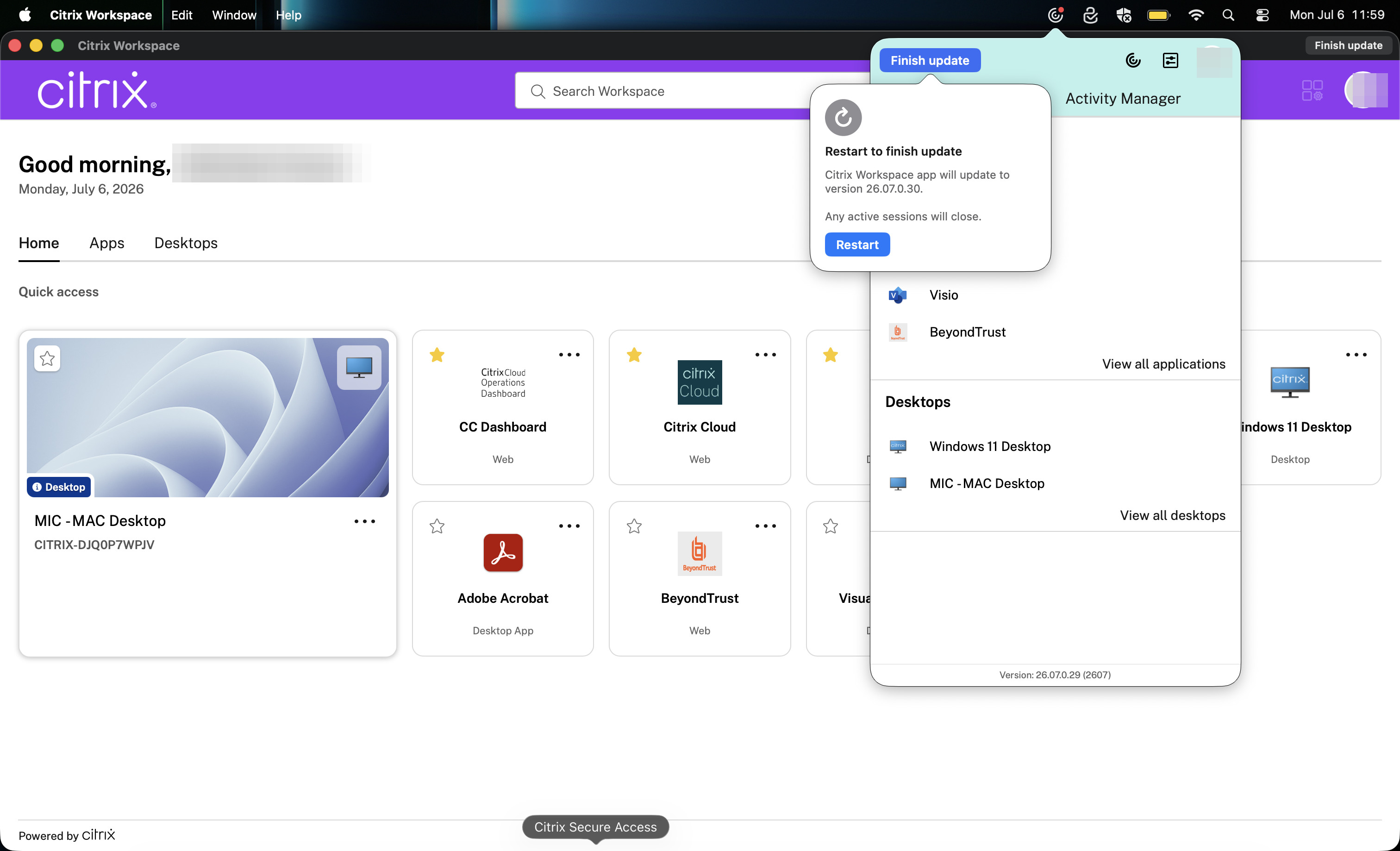Click the Wi-Fi status icon
The width and height of the screenshot is (1400, 851).
click(1195, 15)
